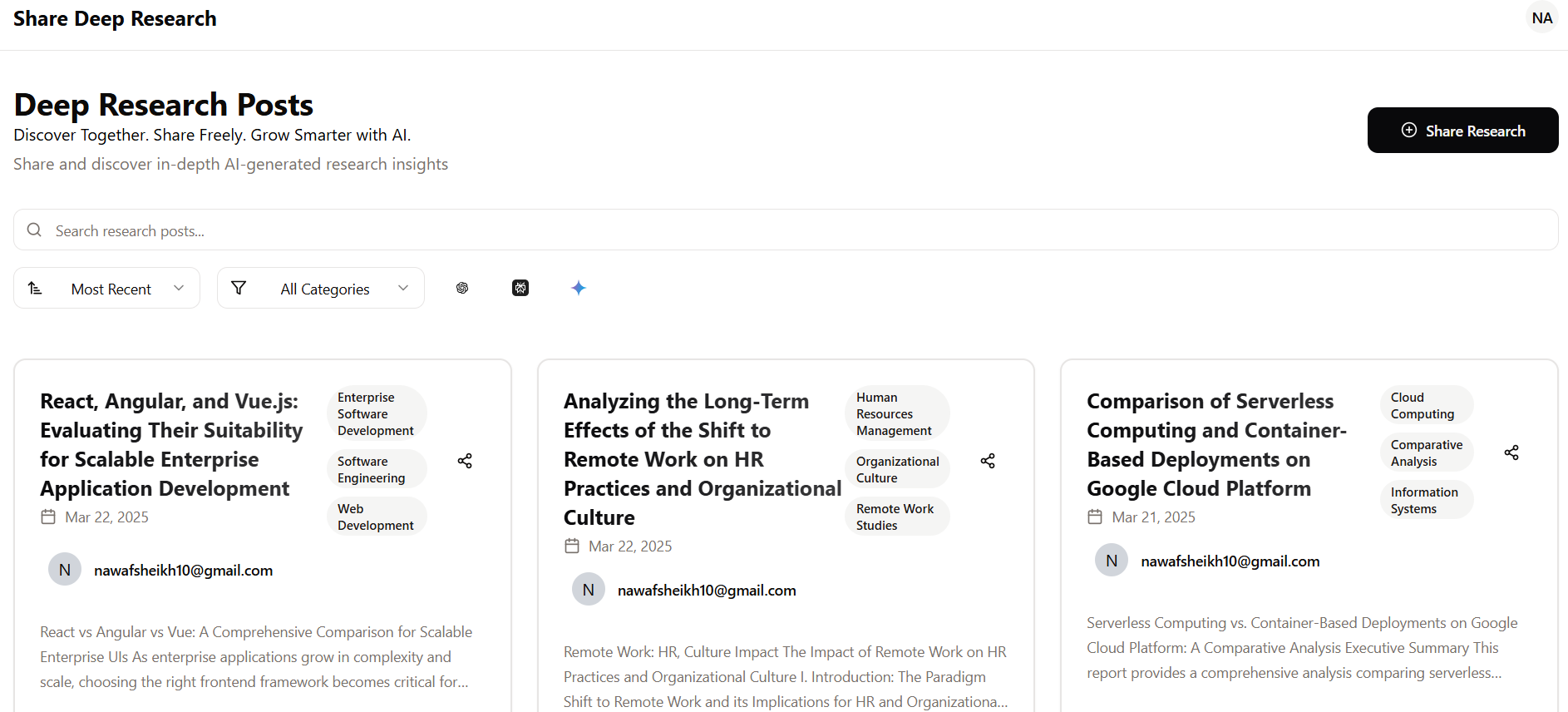Filter posts by ChatGPT model icon
The width and height of the screenshot is (1568, 712).
point(462,288)
